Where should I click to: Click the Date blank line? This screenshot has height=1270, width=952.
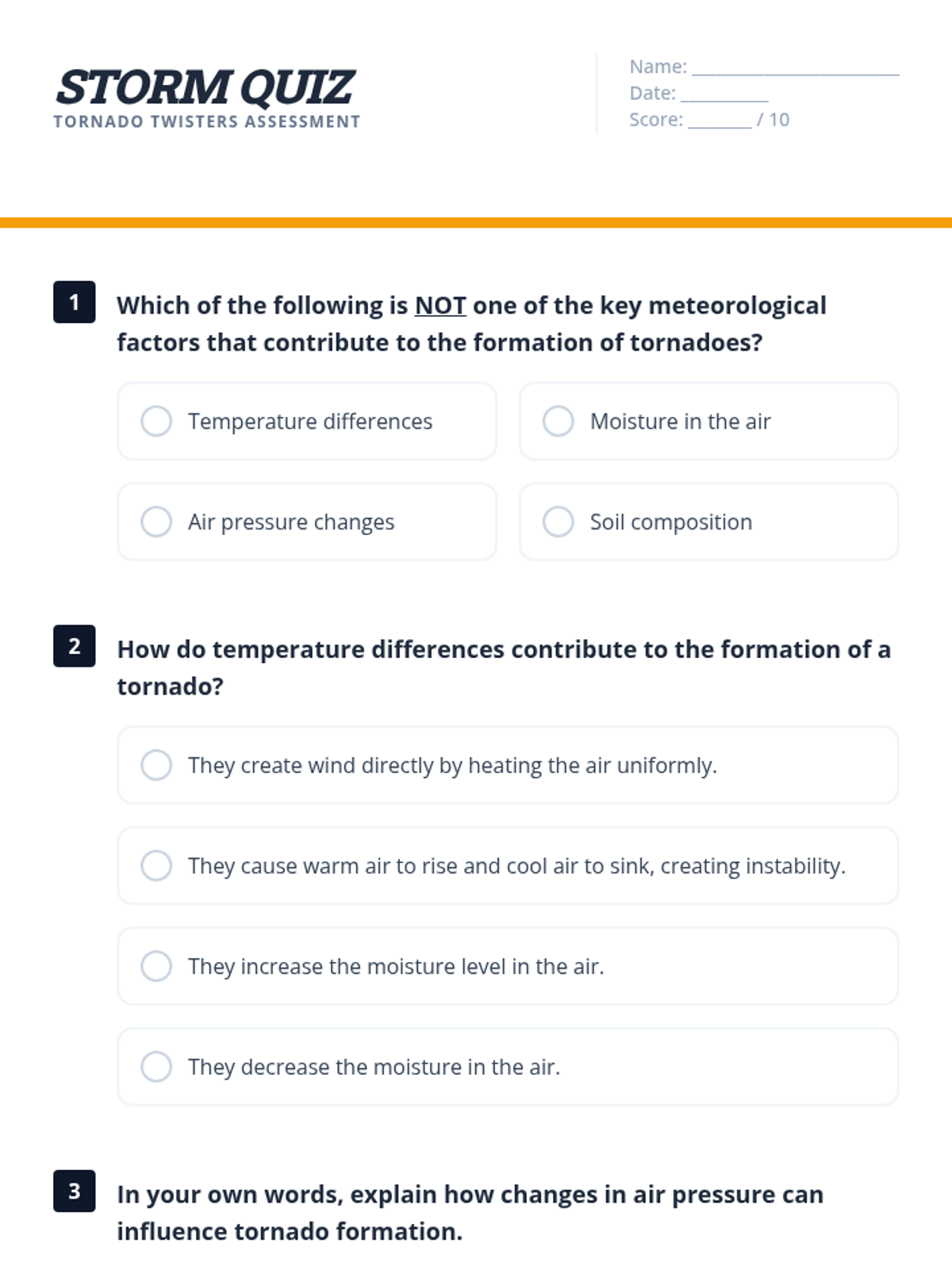coord(724,95)
